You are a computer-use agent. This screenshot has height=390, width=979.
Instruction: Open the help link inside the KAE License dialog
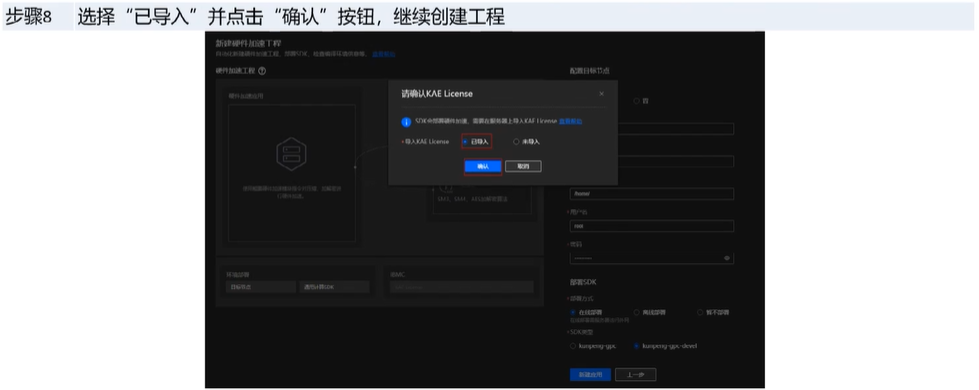point(571,121)
